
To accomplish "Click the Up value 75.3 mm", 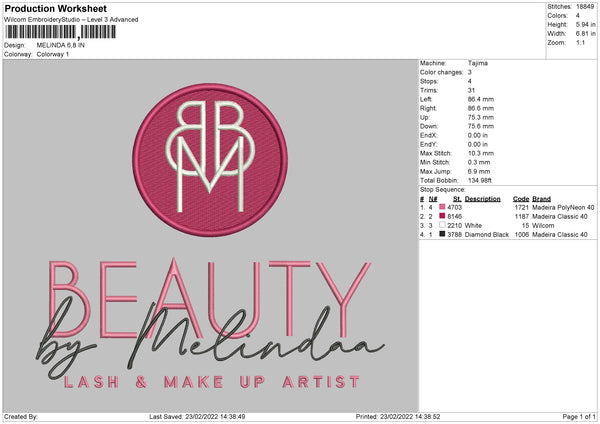I will click(x=481, y=117).
